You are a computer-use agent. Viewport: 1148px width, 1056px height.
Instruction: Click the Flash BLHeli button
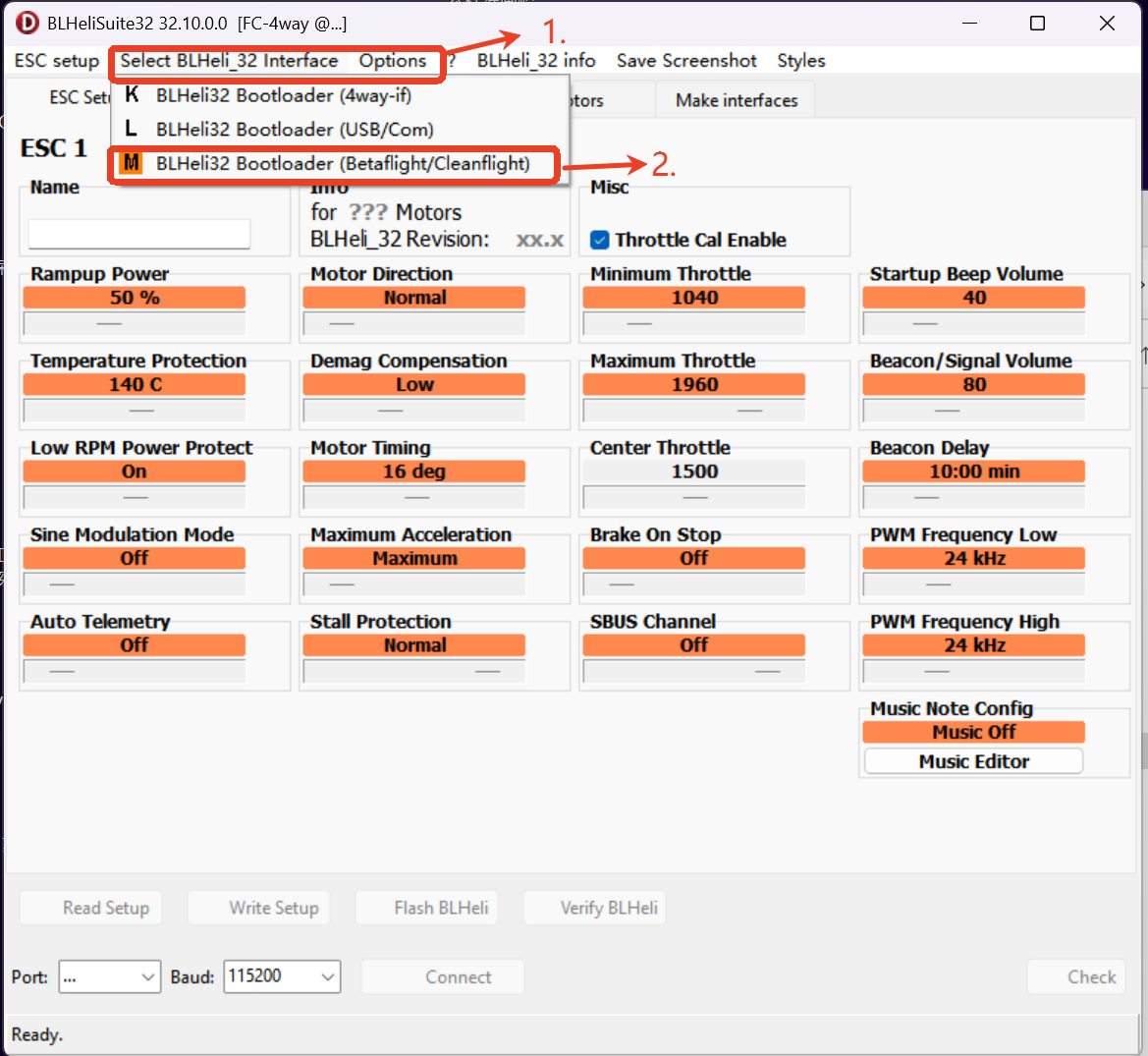pos(427,908)
